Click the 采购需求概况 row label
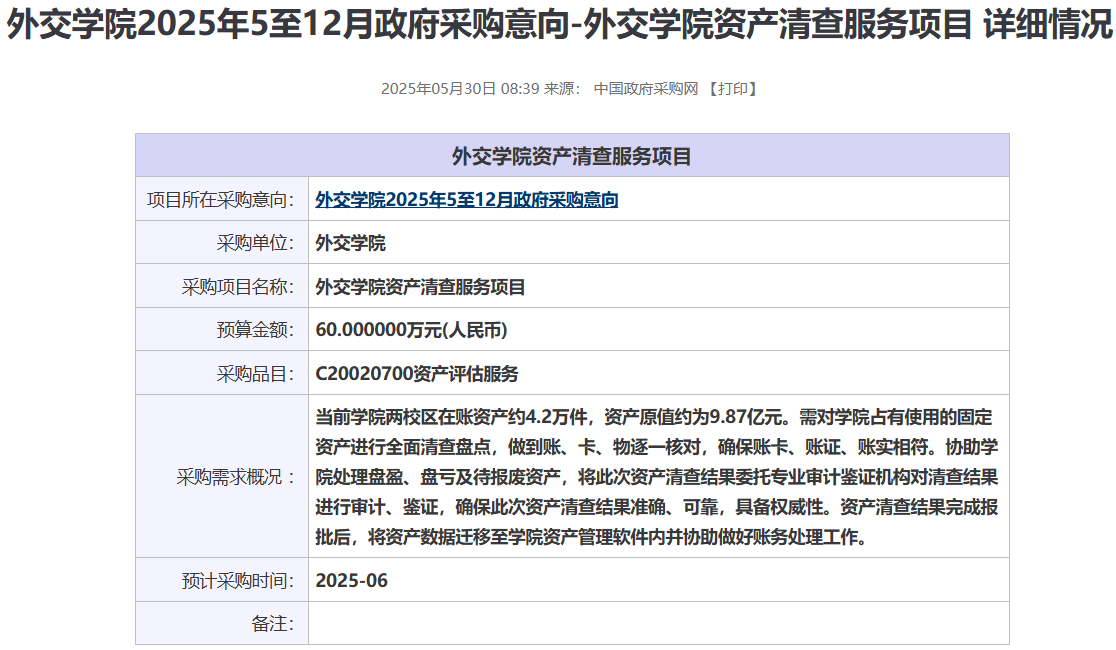The width and height of the screenshot is (1116, 650). pyautogui.click(x=238, y=476)
